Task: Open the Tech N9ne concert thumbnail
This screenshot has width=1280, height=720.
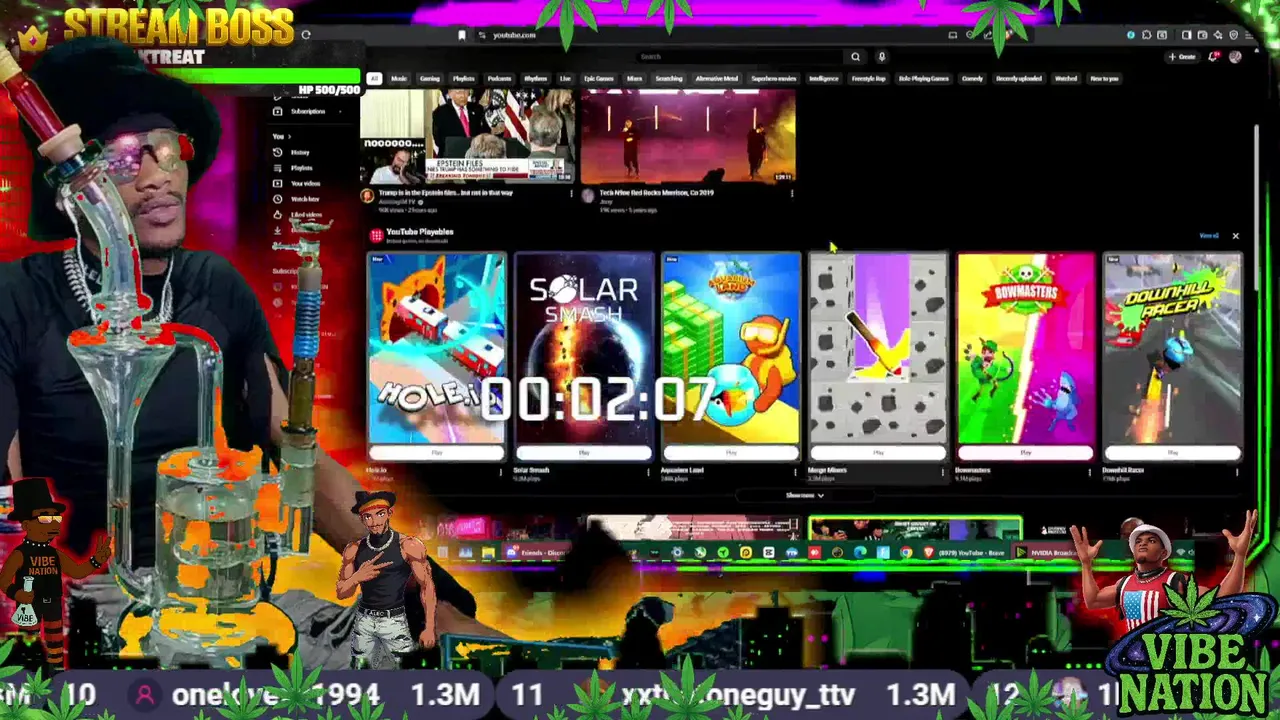Action: point(688,136)
